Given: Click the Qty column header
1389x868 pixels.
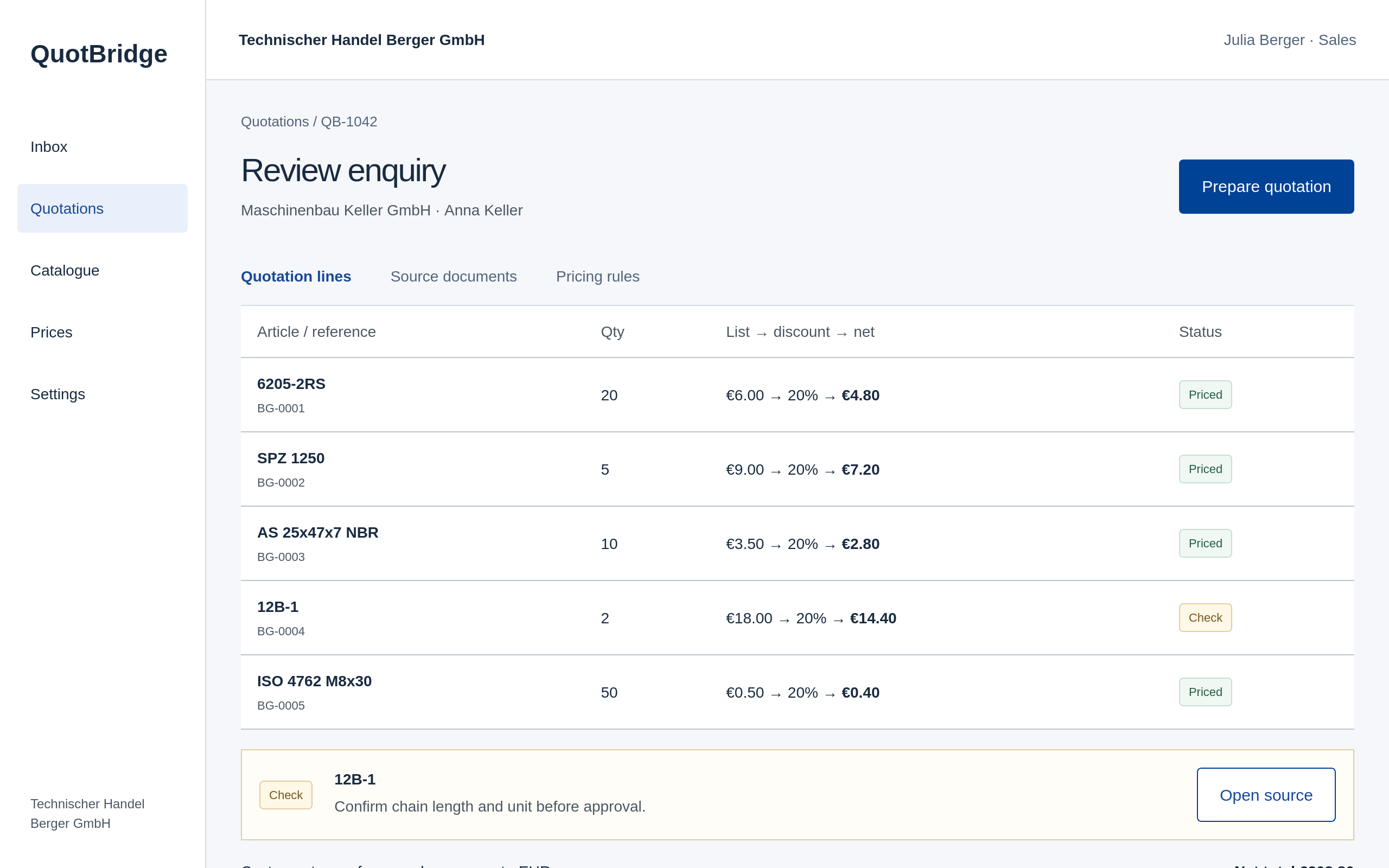Looking at the screenshot, I should point(613,332).
